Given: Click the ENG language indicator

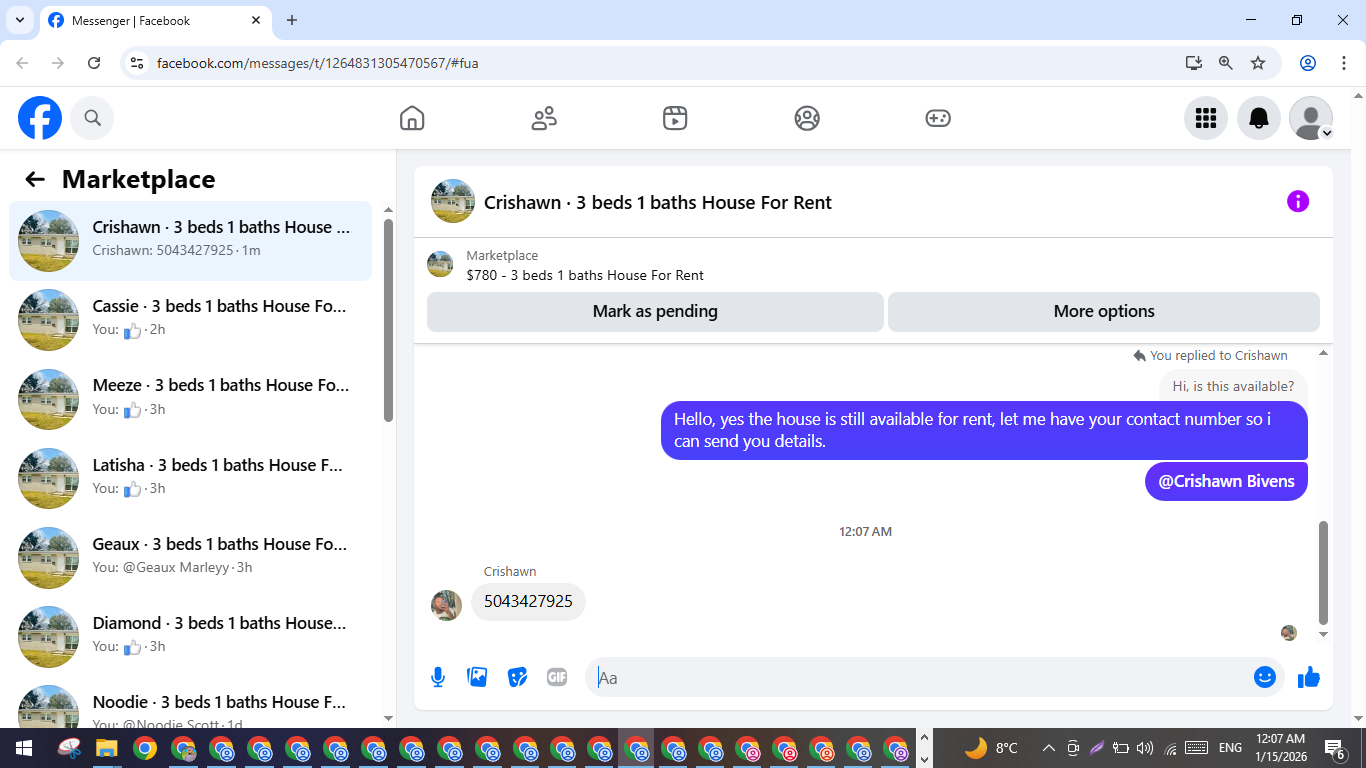Looking at the screenshot, I should pos(1230,748).
